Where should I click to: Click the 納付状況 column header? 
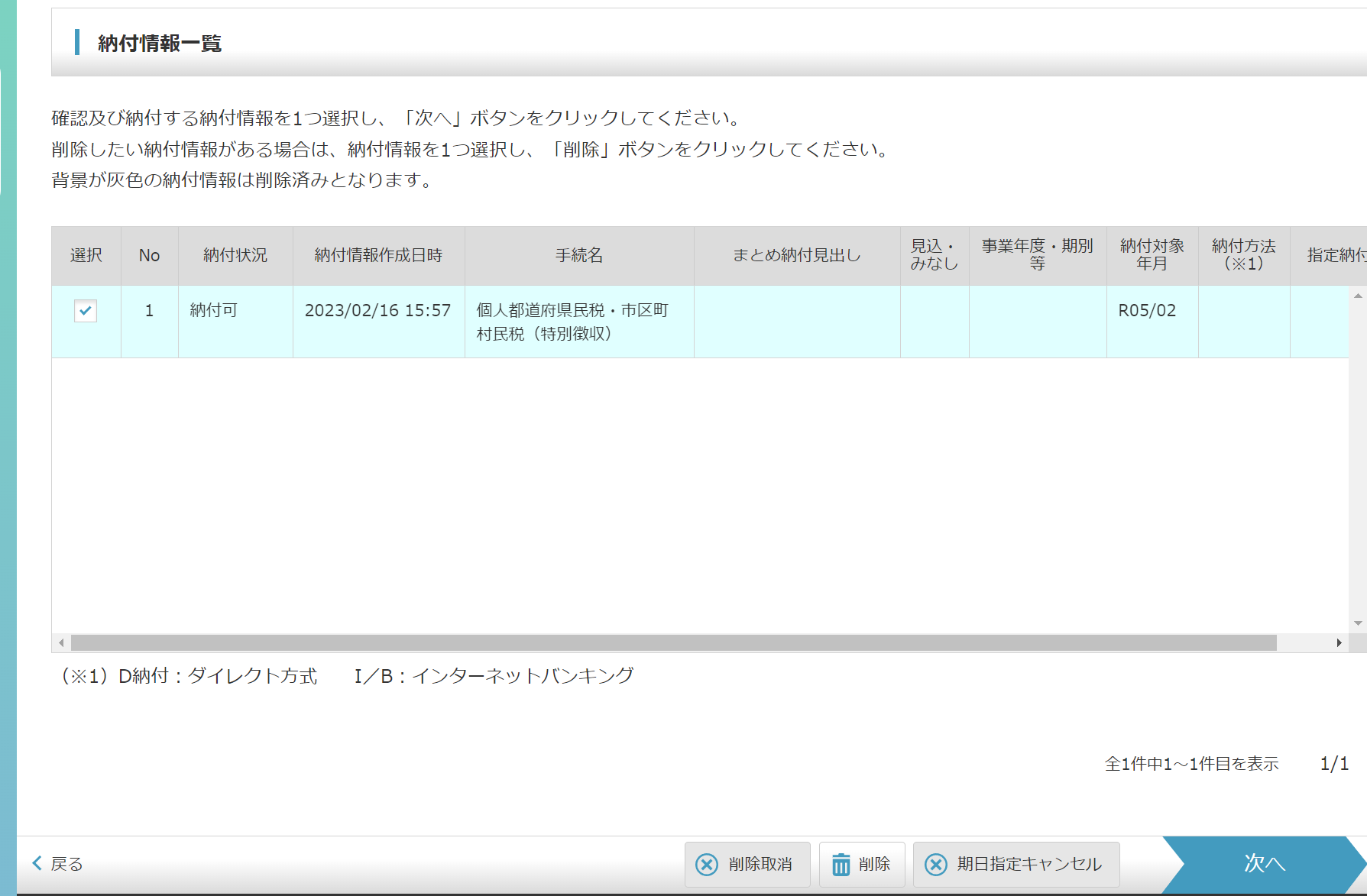pyautogui.click(x=235, y=256)
